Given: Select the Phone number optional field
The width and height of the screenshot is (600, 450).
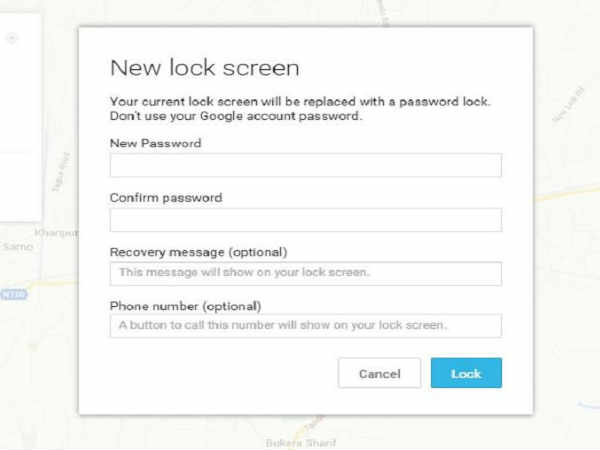Looking at the screenshot, I should click(305, 326).
